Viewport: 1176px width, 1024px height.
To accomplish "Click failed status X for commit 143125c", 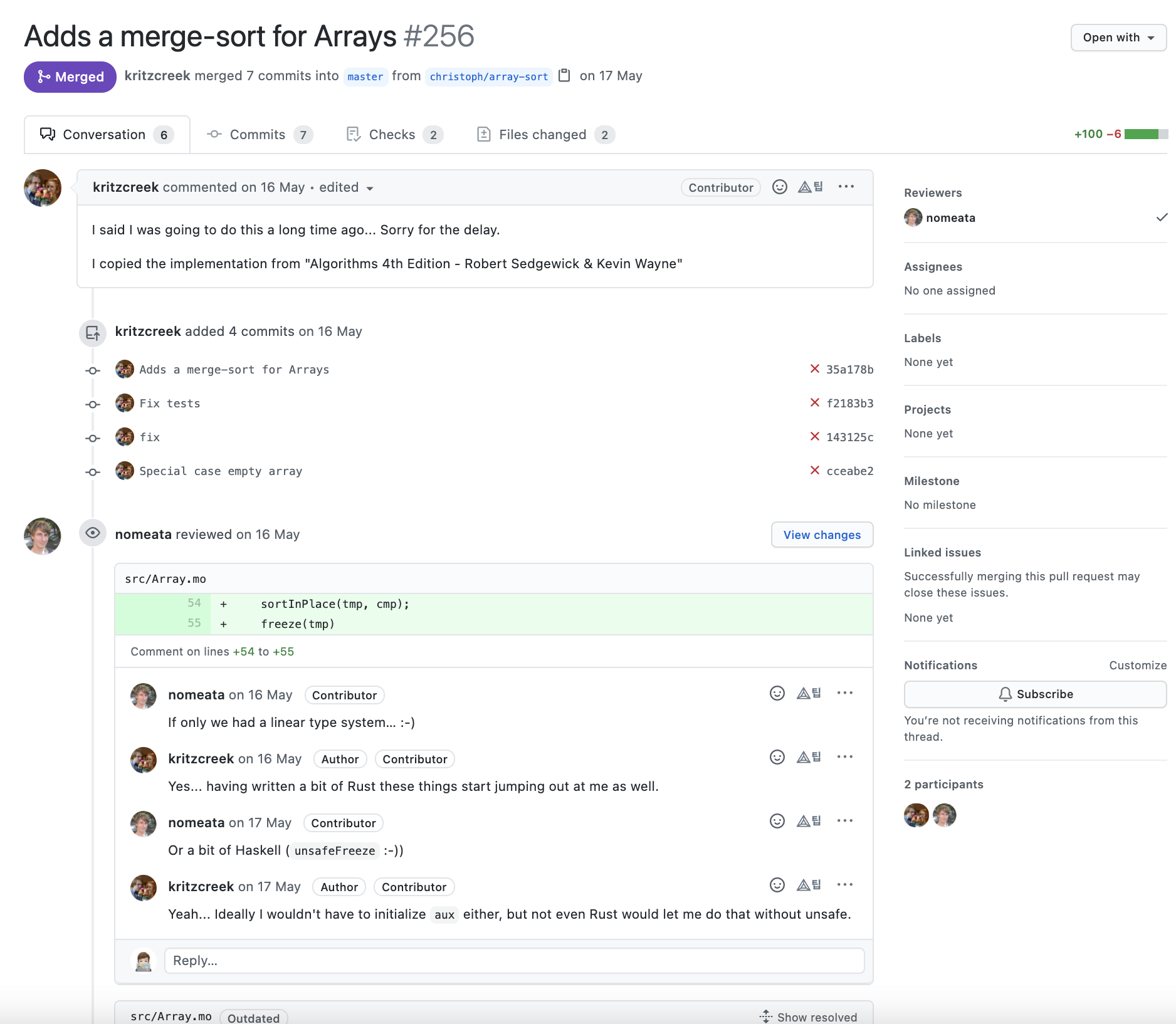I will click(814, 437).
